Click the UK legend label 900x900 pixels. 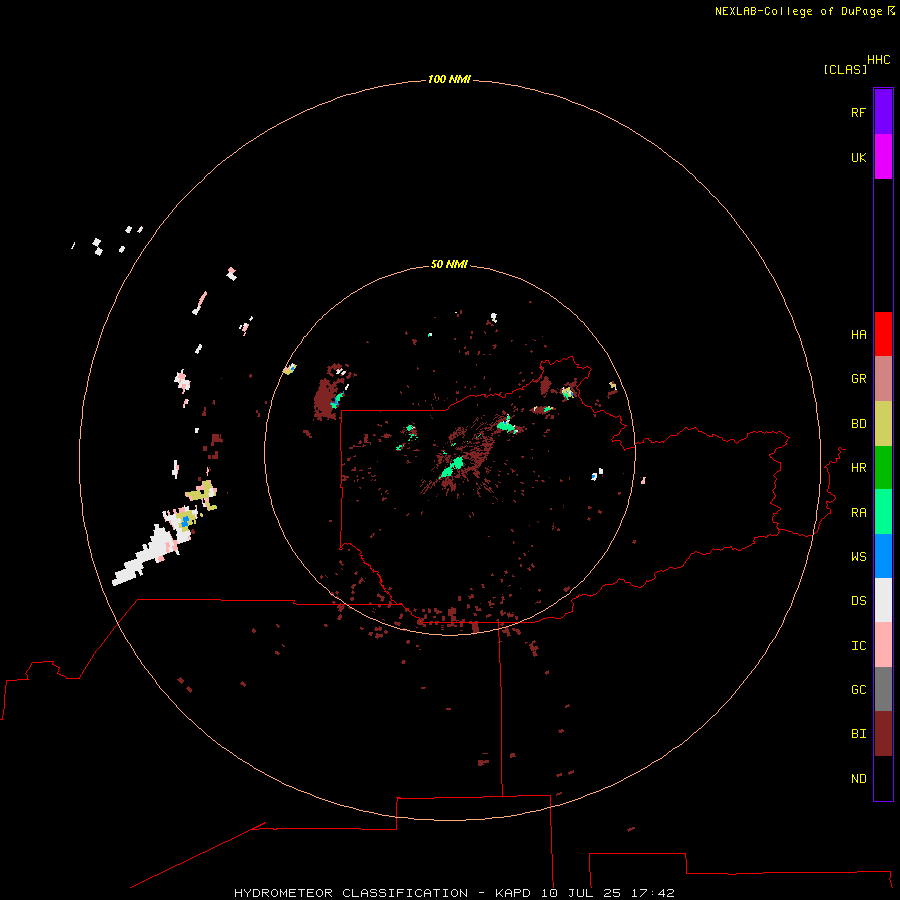858,157
